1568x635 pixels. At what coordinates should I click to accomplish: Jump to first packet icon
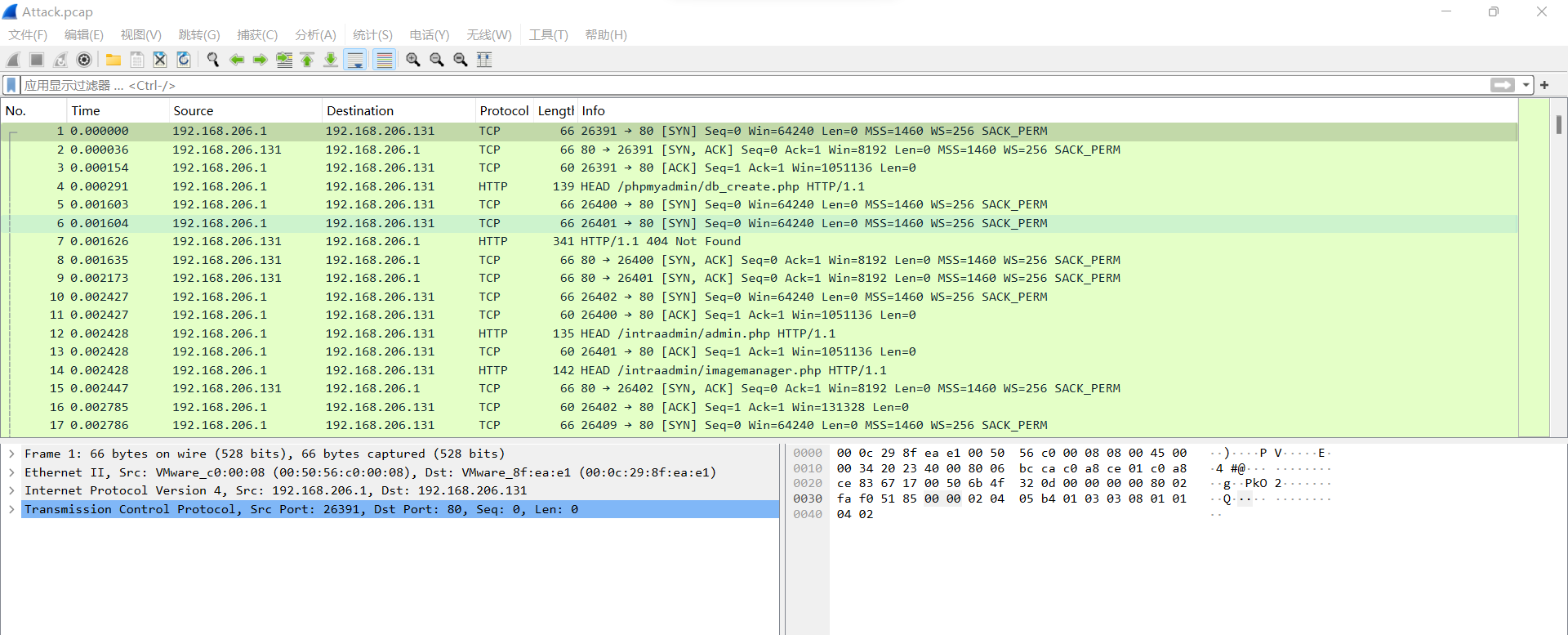[x=307, y=60]
